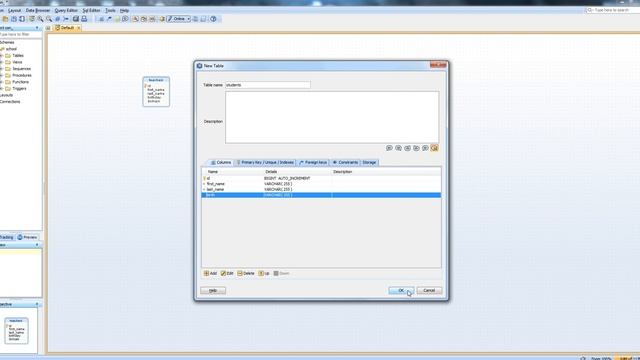Close the Default layout tab
640x360 pixels.
click(78, 28)
